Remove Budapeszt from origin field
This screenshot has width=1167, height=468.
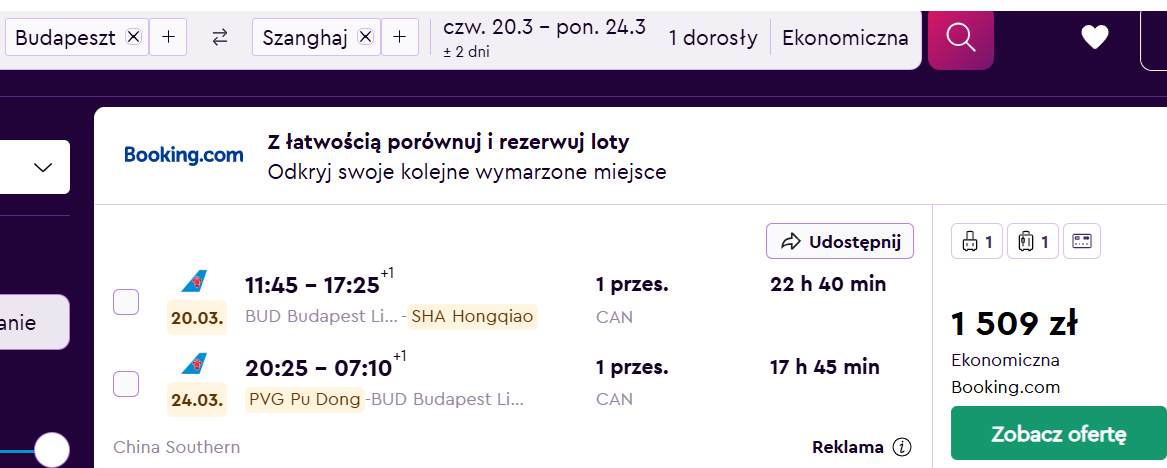coord(133,36)
